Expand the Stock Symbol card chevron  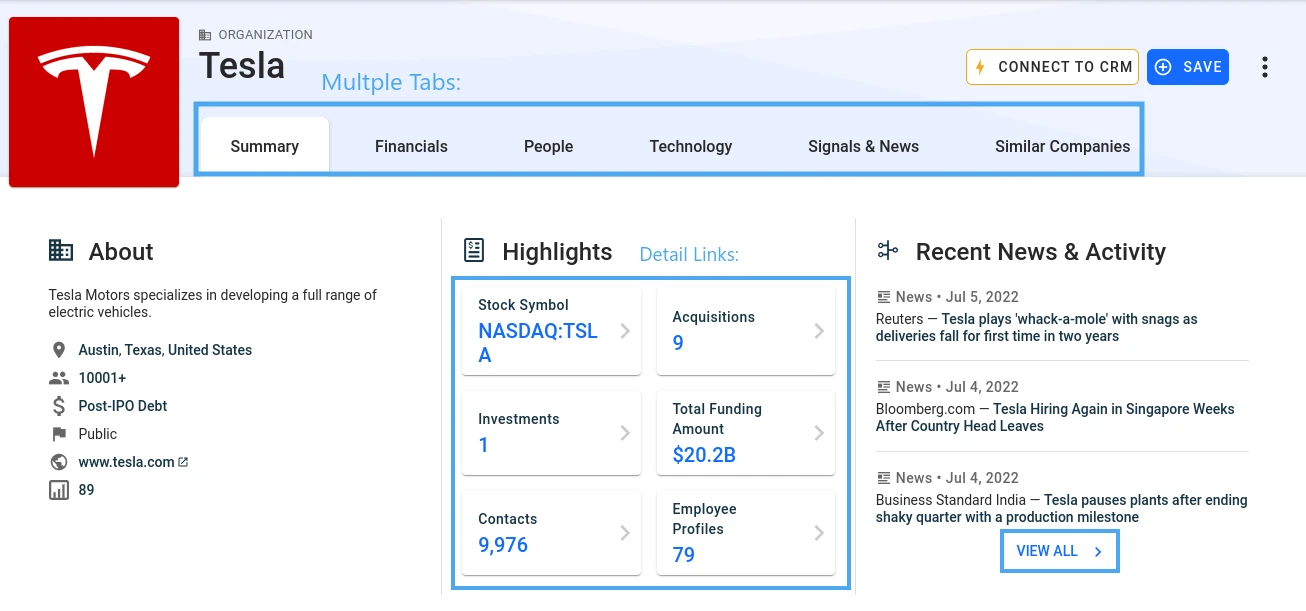pos(625,331)
